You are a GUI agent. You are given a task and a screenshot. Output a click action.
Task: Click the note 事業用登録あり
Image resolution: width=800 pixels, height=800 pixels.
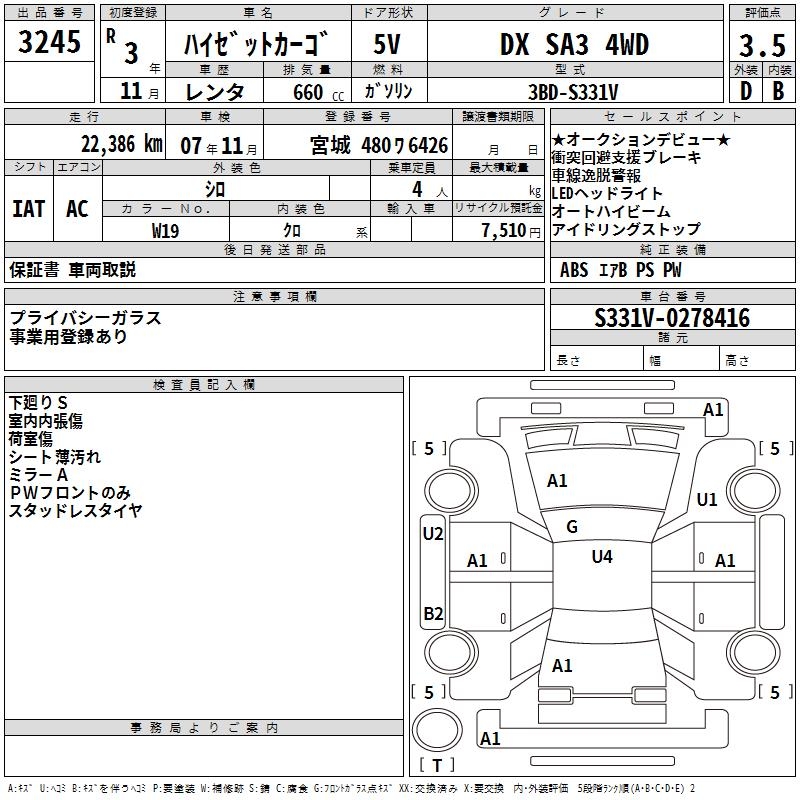click(x=68, y=337)
